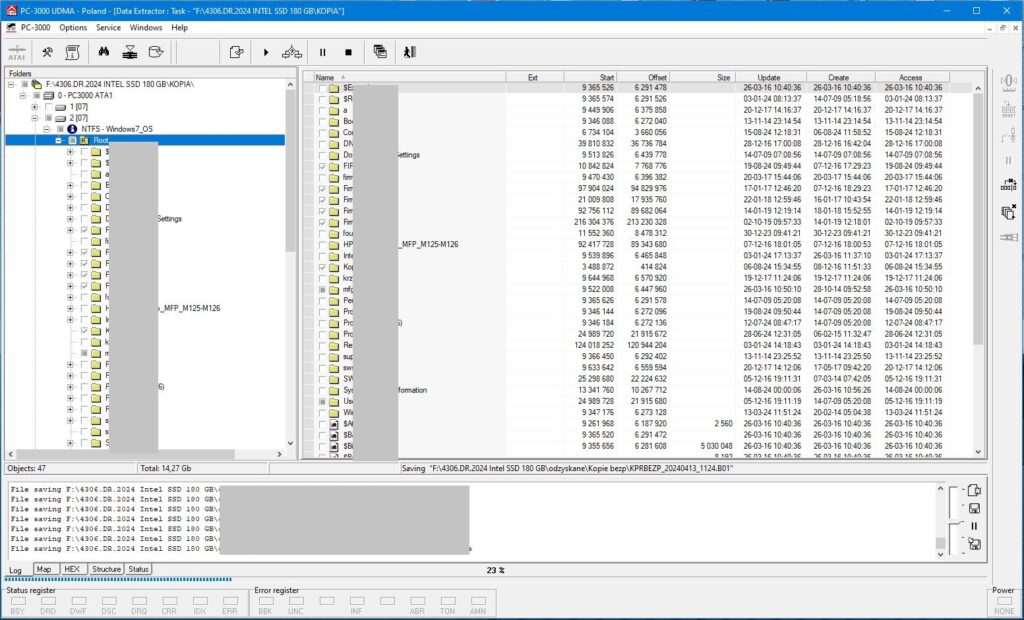This screenshot has width=1024, height=620.
Task: Sort file list by Create column
Action: click(x=840, y=77)
